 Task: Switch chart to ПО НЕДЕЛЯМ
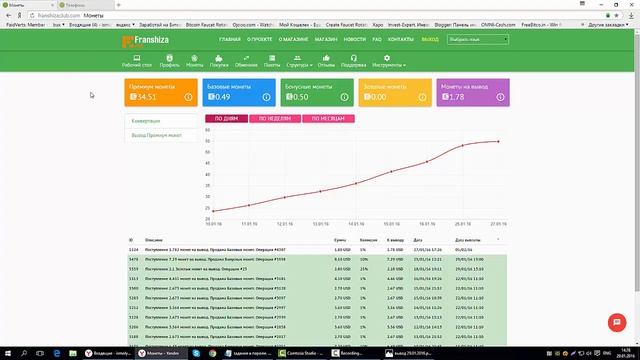275,118
